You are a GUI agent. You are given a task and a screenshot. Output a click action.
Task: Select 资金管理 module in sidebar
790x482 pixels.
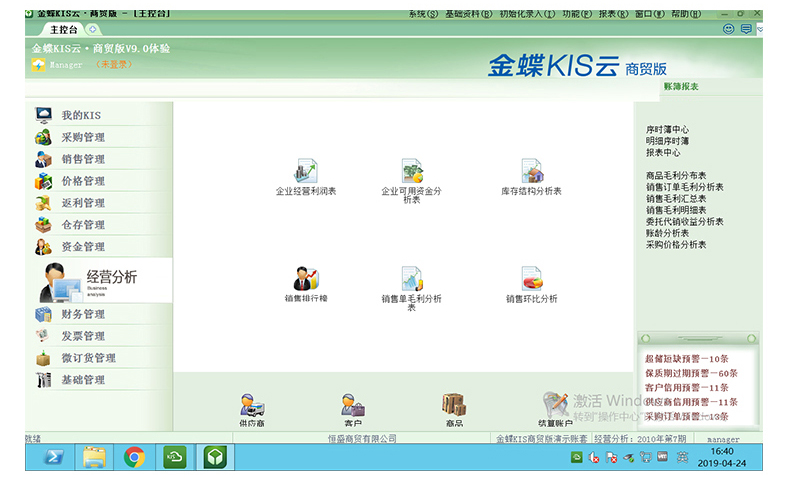pyautogui.click(x=99, y=247)
